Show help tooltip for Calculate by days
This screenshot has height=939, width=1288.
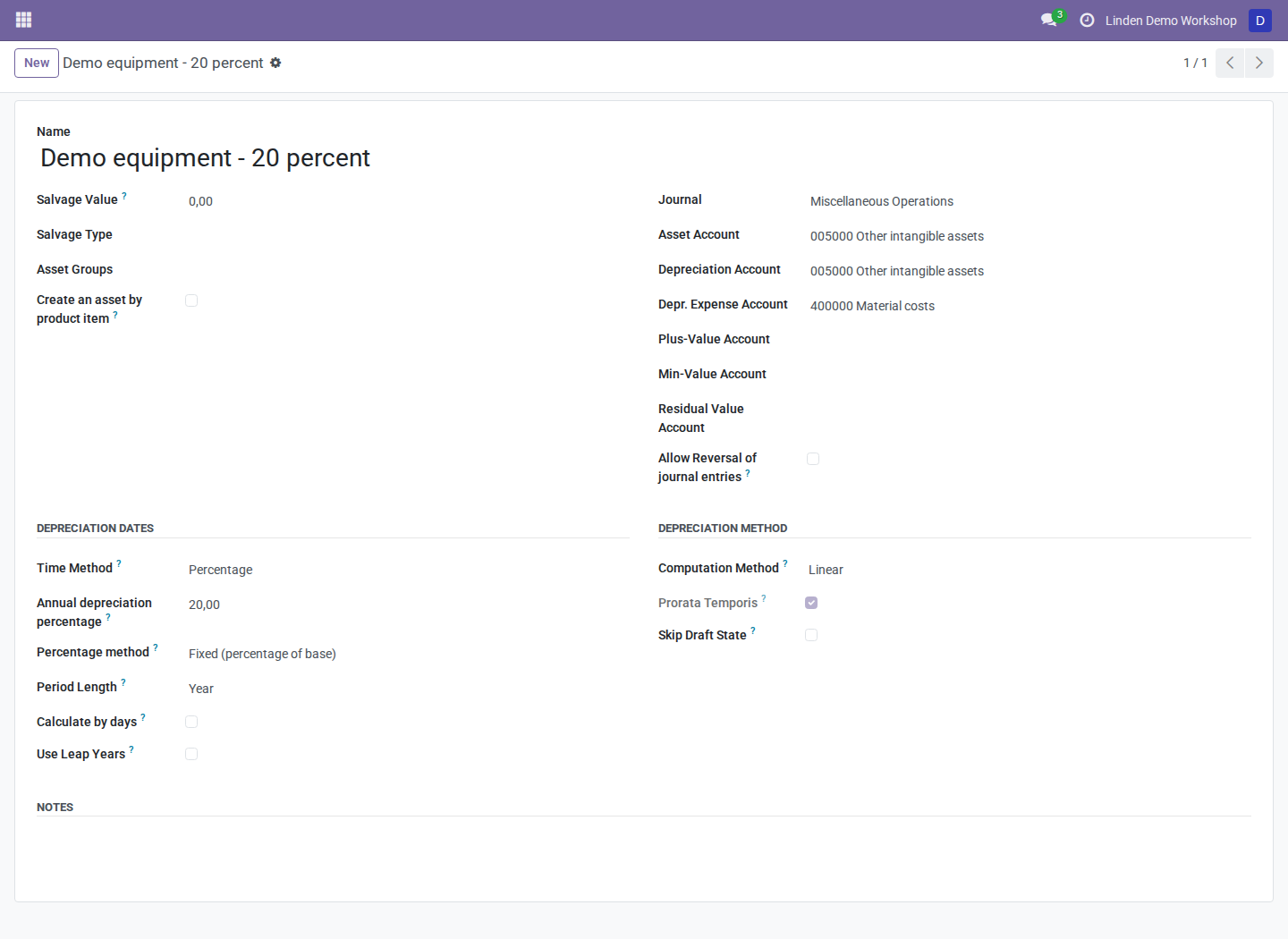coord(143,717)
